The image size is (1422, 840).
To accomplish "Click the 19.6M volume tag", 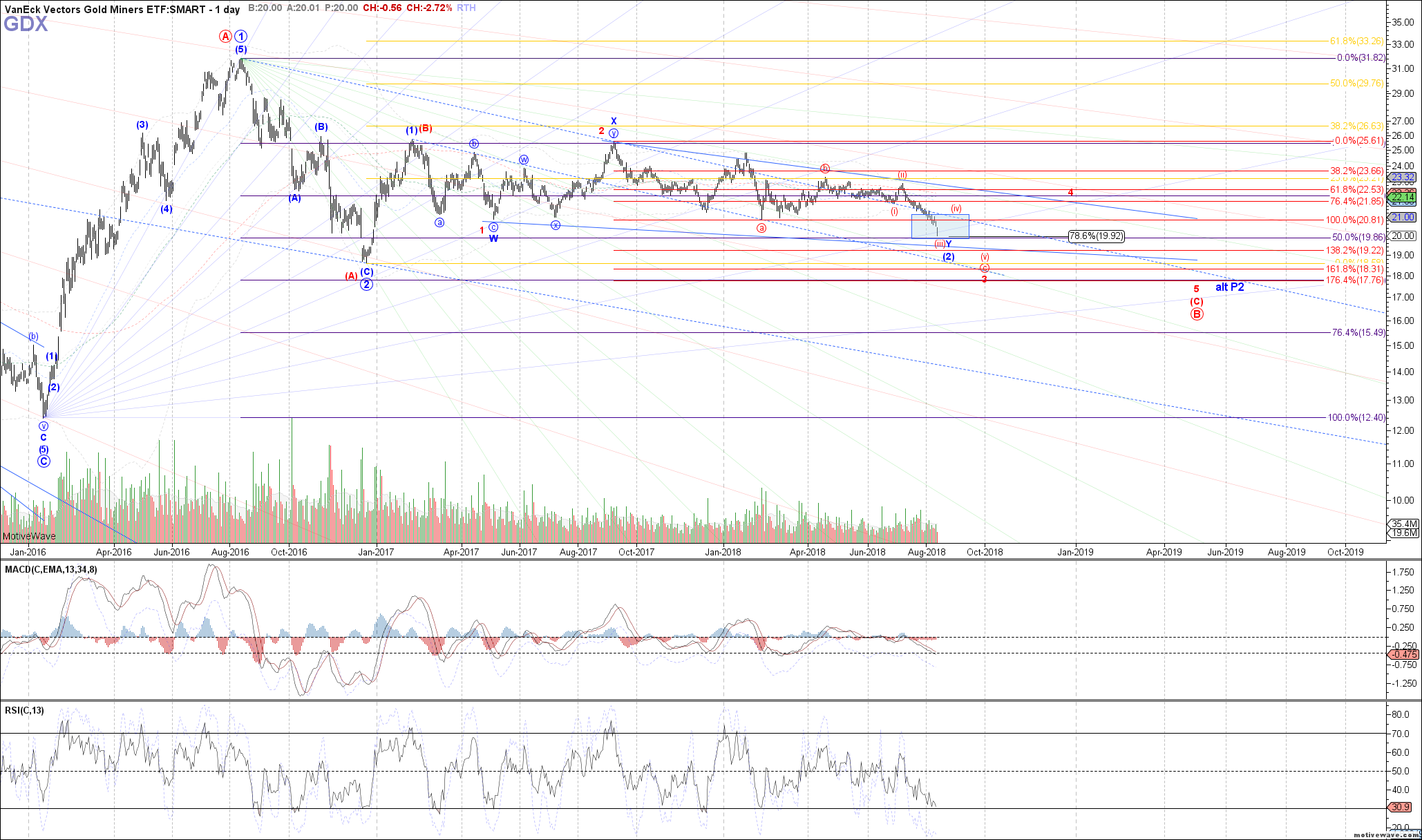I will (1404, 533).
